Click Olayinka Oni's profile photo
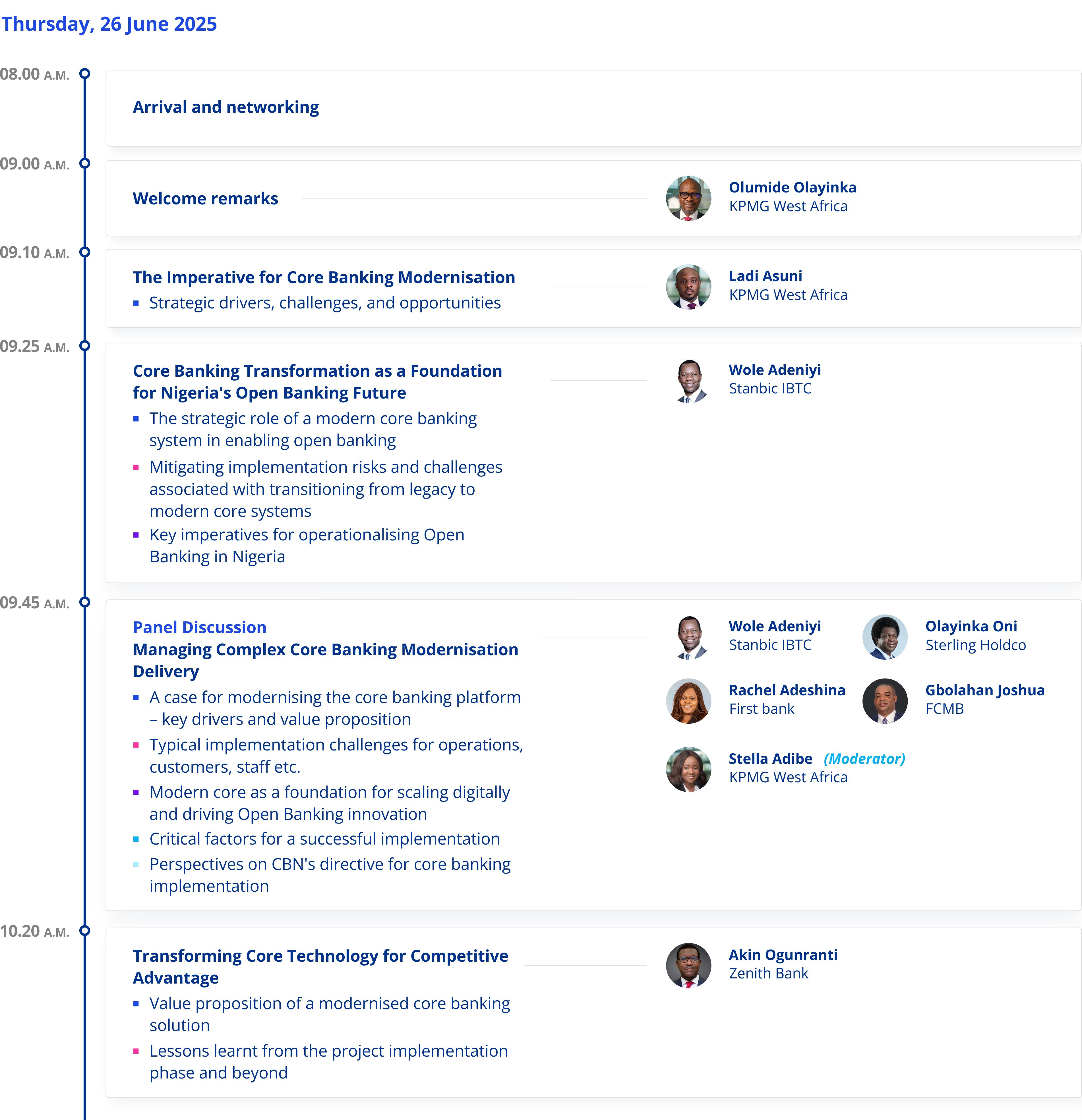 pos(884,636)
